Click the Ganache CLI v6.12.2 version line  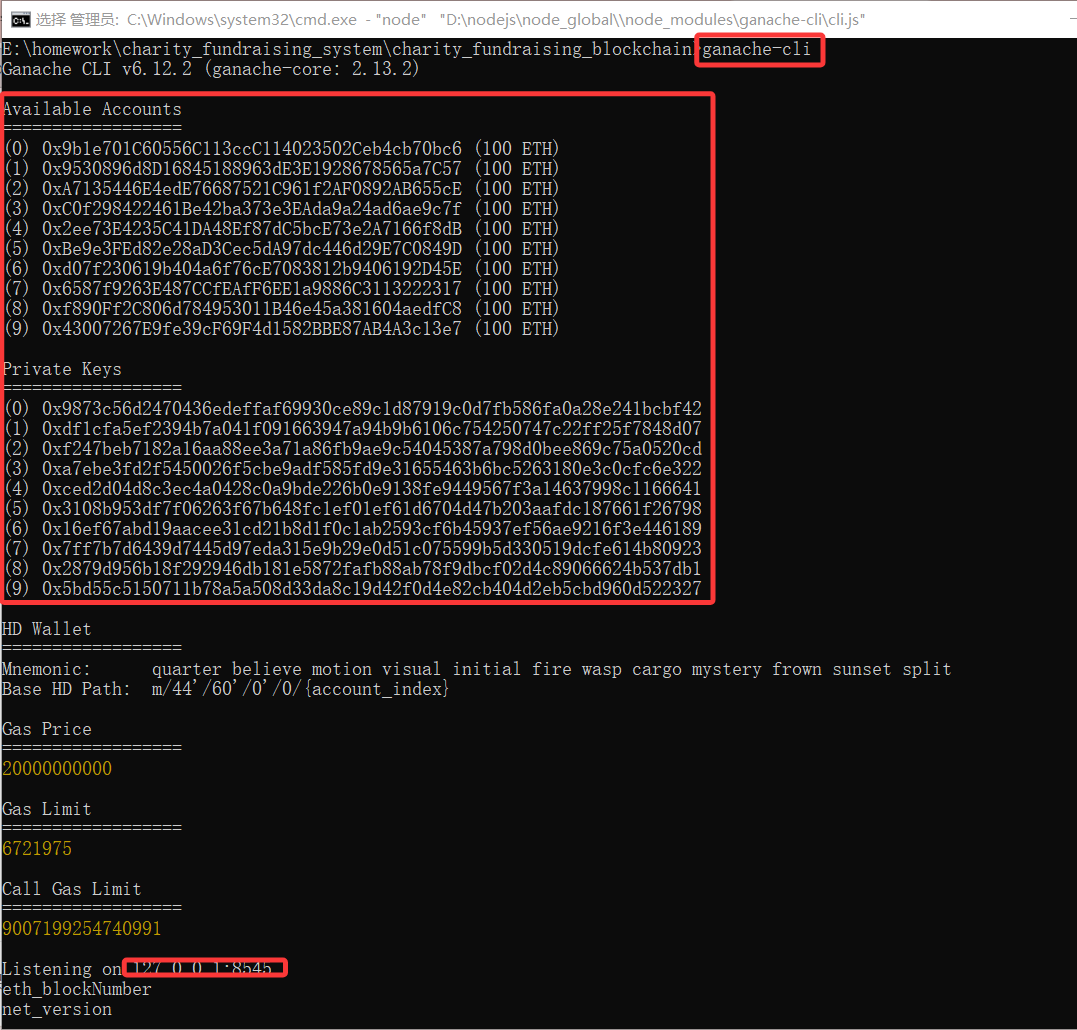click(x=210, y=69)
